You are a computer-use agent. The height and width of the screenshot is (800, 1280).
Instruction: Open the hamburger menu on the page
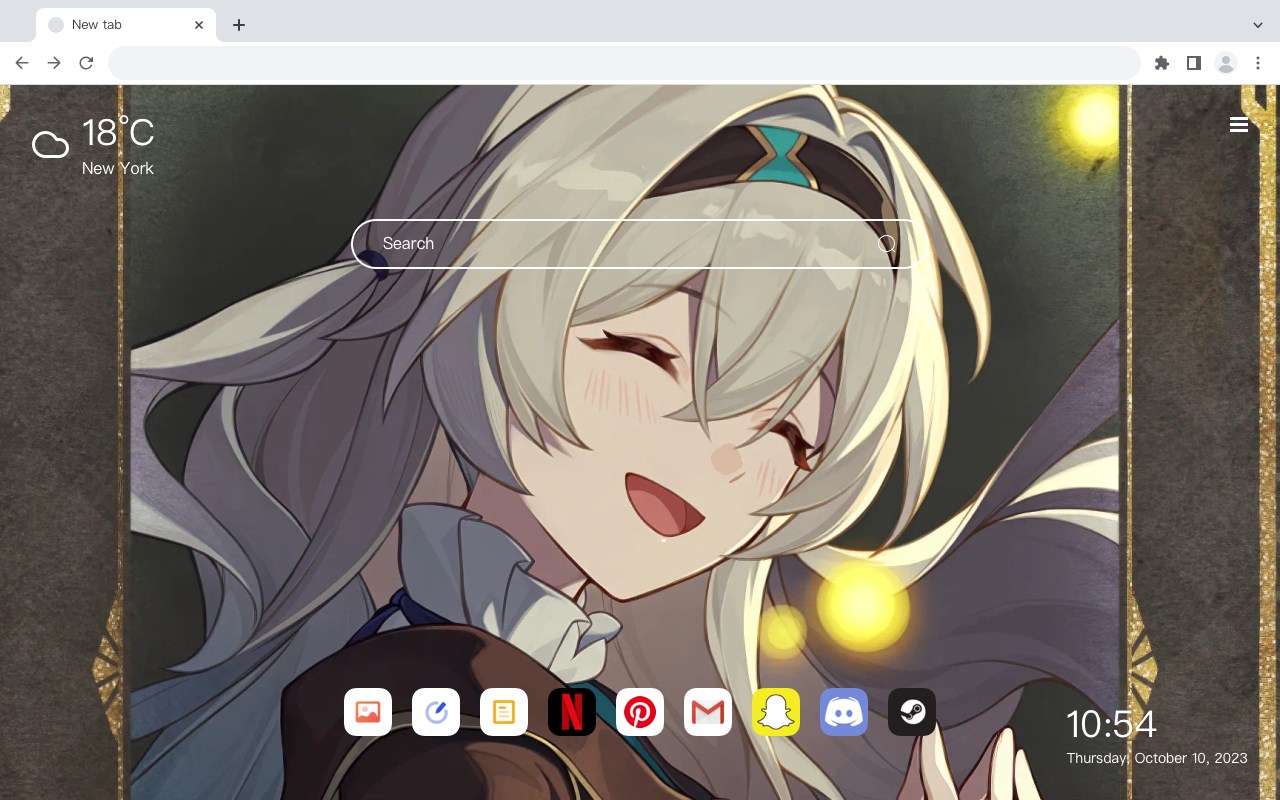pos(1239,125)
